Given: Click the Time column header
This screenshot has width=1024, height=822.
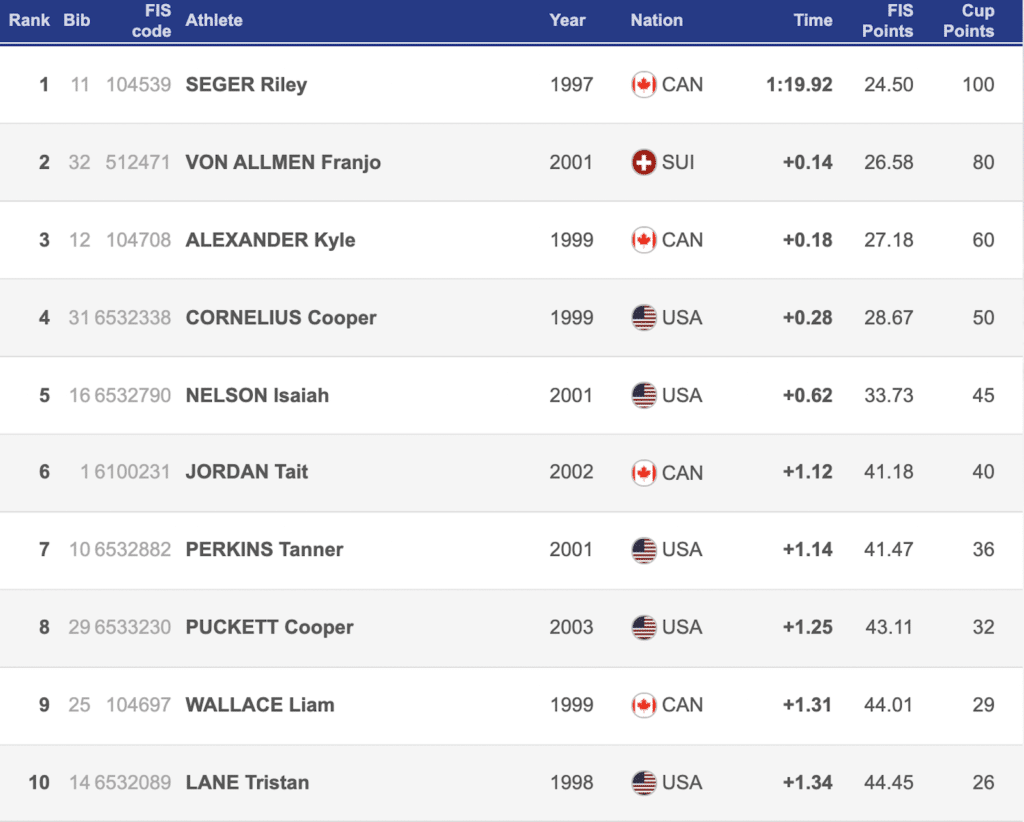Looking at the screenshot, I should point(813,20).
